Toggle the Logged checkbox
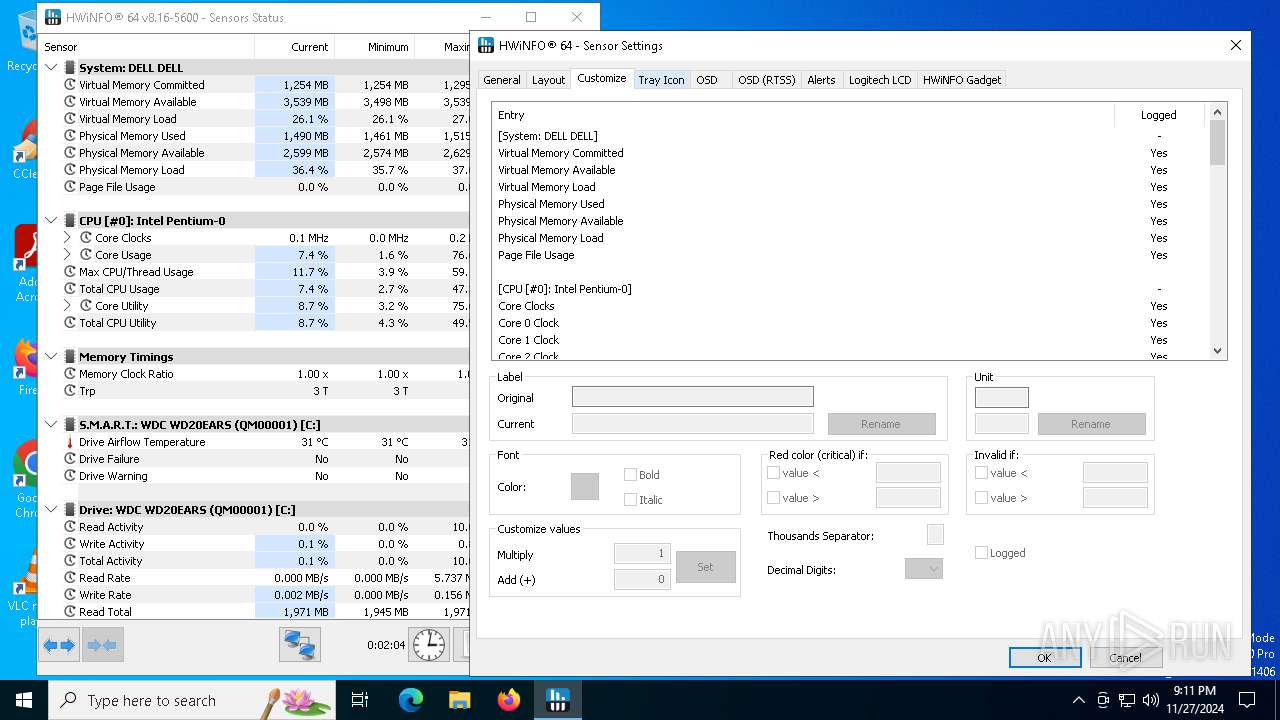This screenshot has height=720, width=1280. point(981,553)
